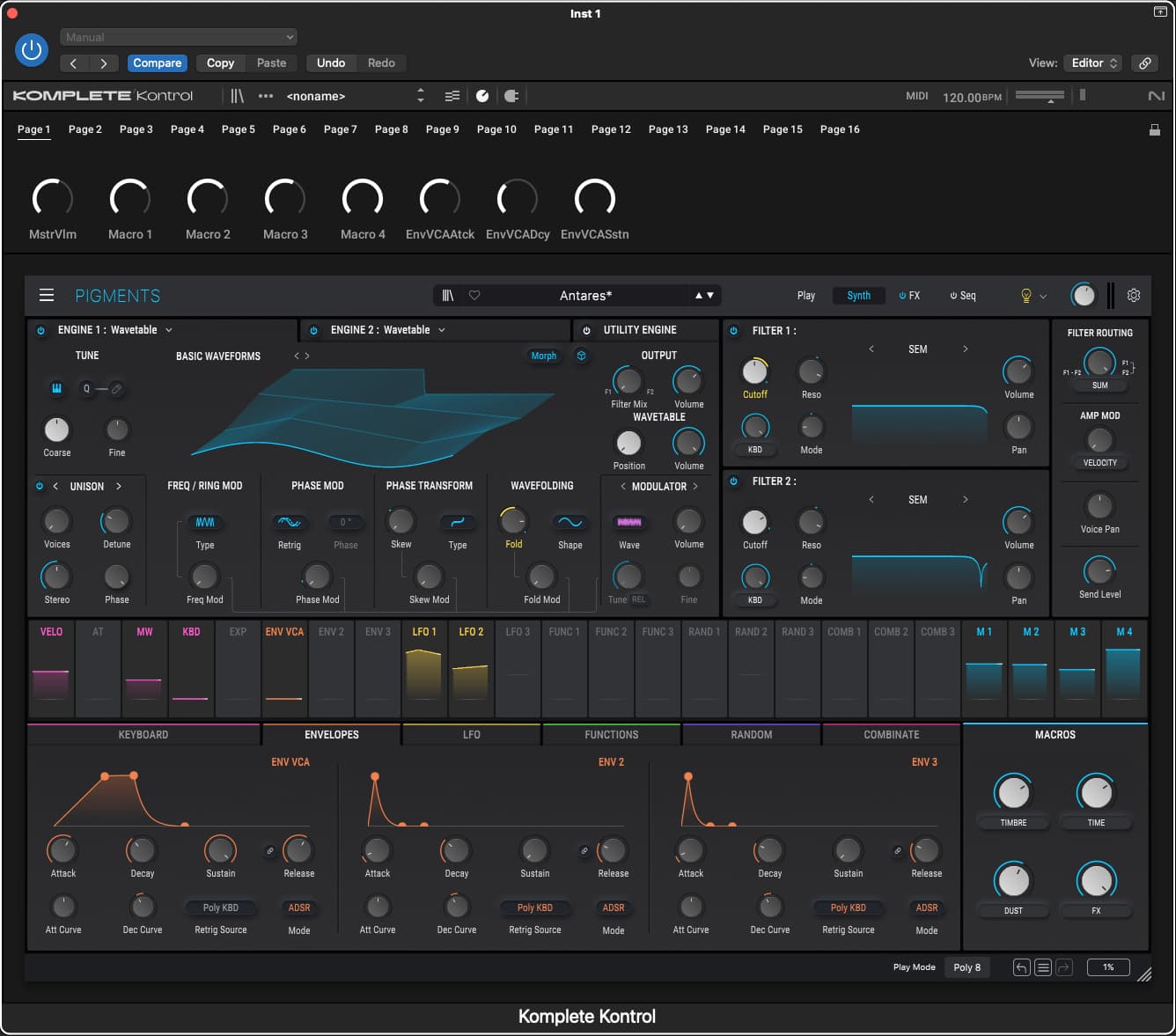This screenshot has width=1176, height=1036.
Task: Select next Filter 1 type arrow
Action: [x=966, y=349]
